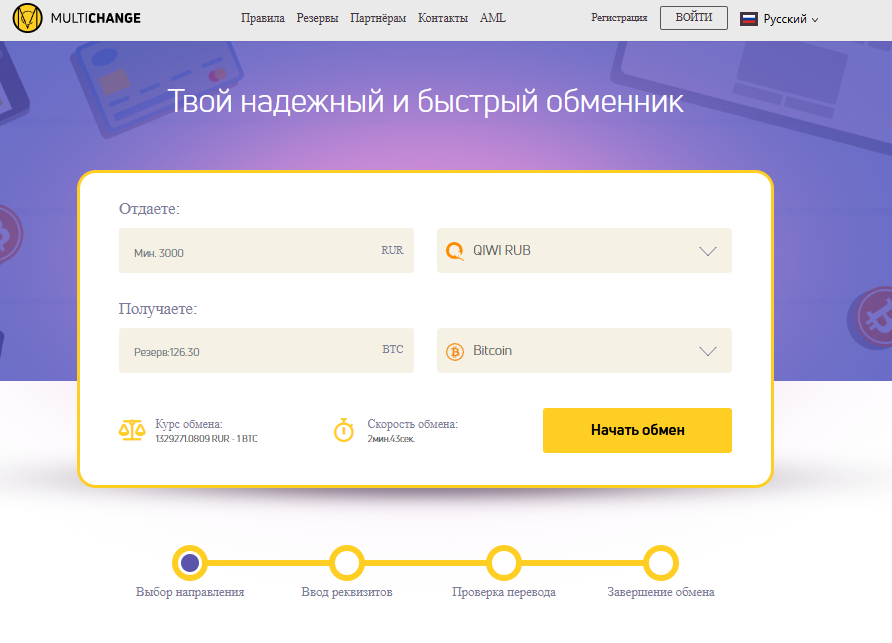The width and height of the screenshot is (892, 643).
Task: Click the Завершение обмена step circle
Action: pos(660,563)
